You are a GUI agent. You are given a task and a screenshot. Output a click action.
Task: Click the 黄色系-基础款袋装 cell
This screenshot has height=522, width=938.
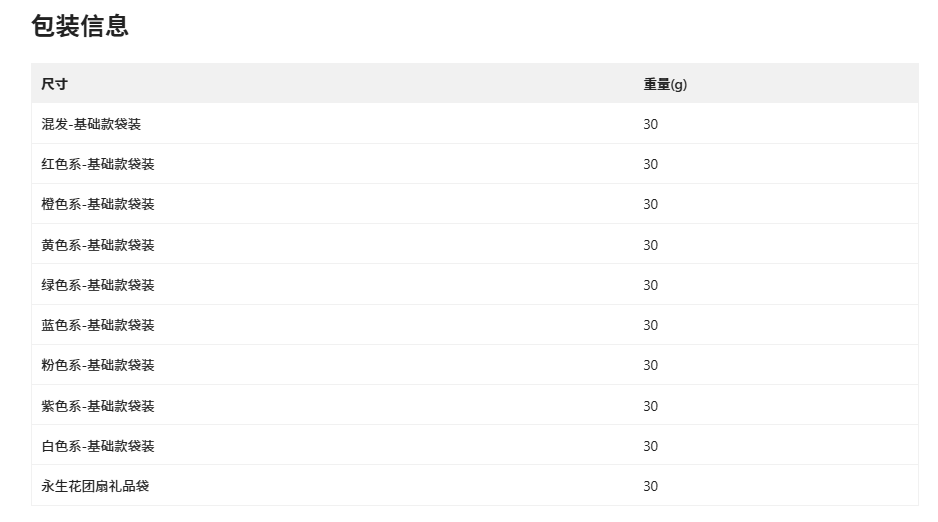coord(98,245)
